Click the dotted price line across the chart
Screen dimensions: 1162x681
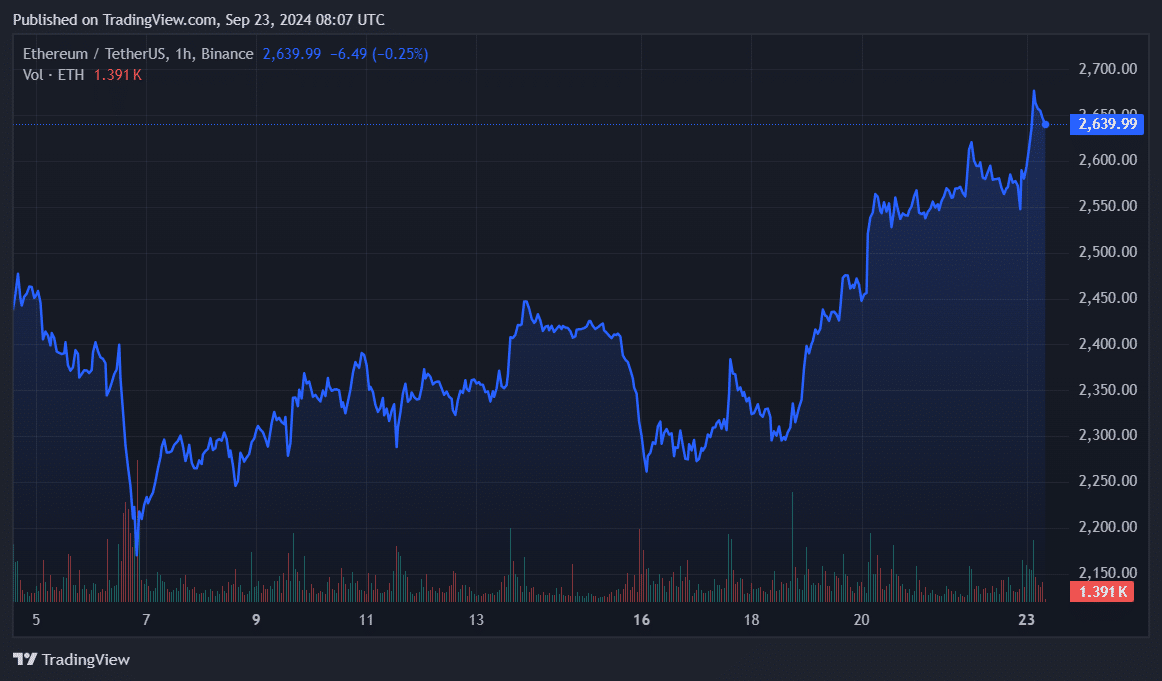tap(500, 125)
